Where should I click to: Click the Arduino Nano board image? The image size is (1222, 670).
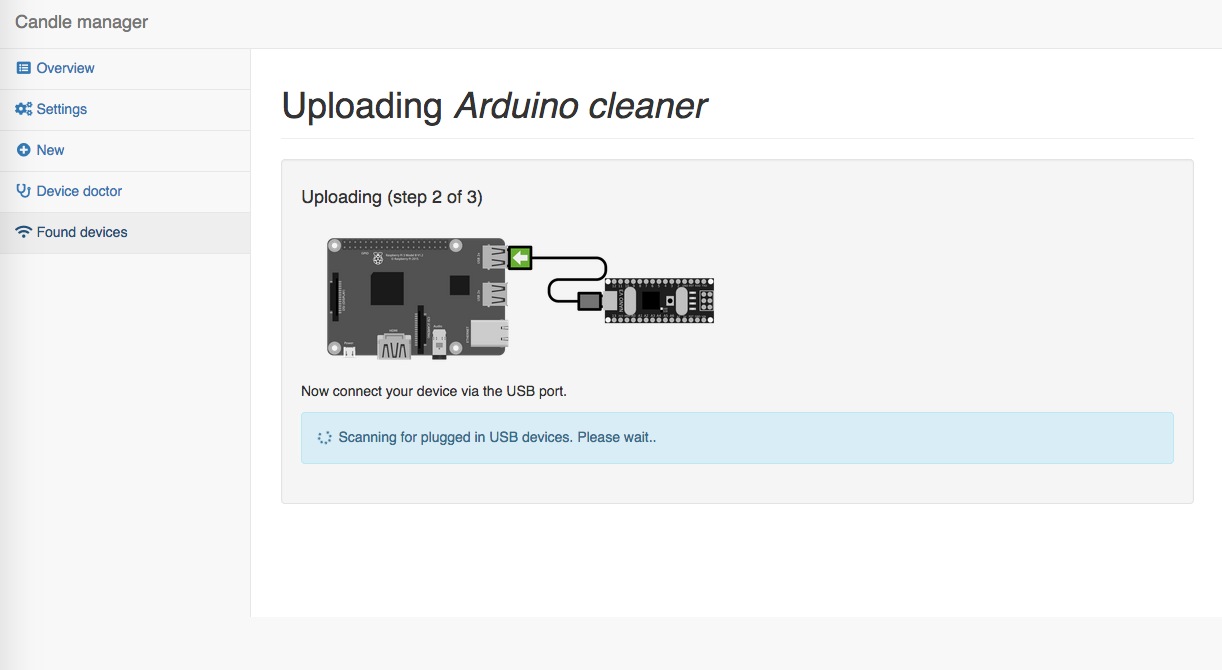point(659,300)
